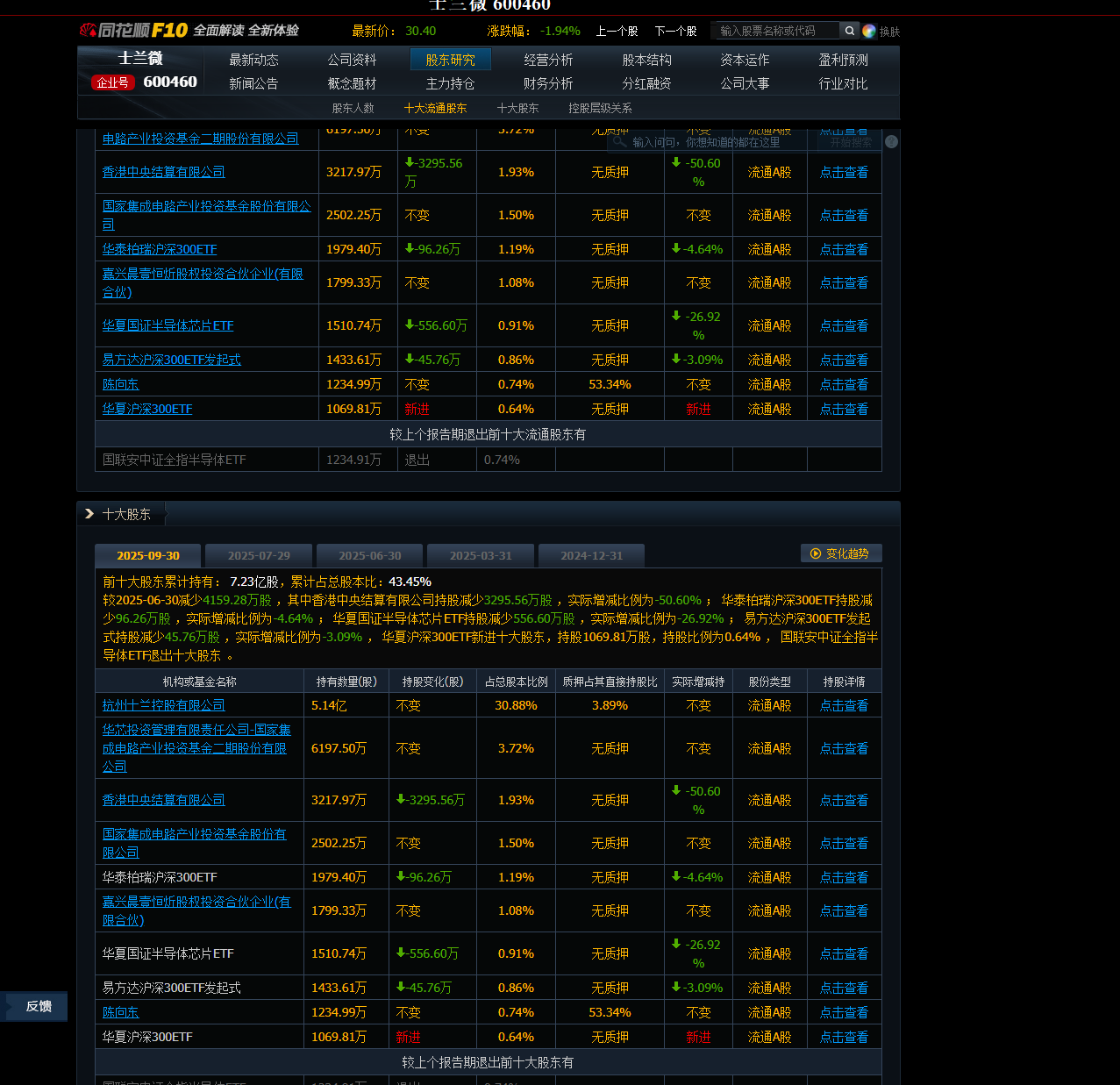Open the 公司资料 menu item
The width and height of the screenshot is (1120, 1085).
[x=352, y=60]
